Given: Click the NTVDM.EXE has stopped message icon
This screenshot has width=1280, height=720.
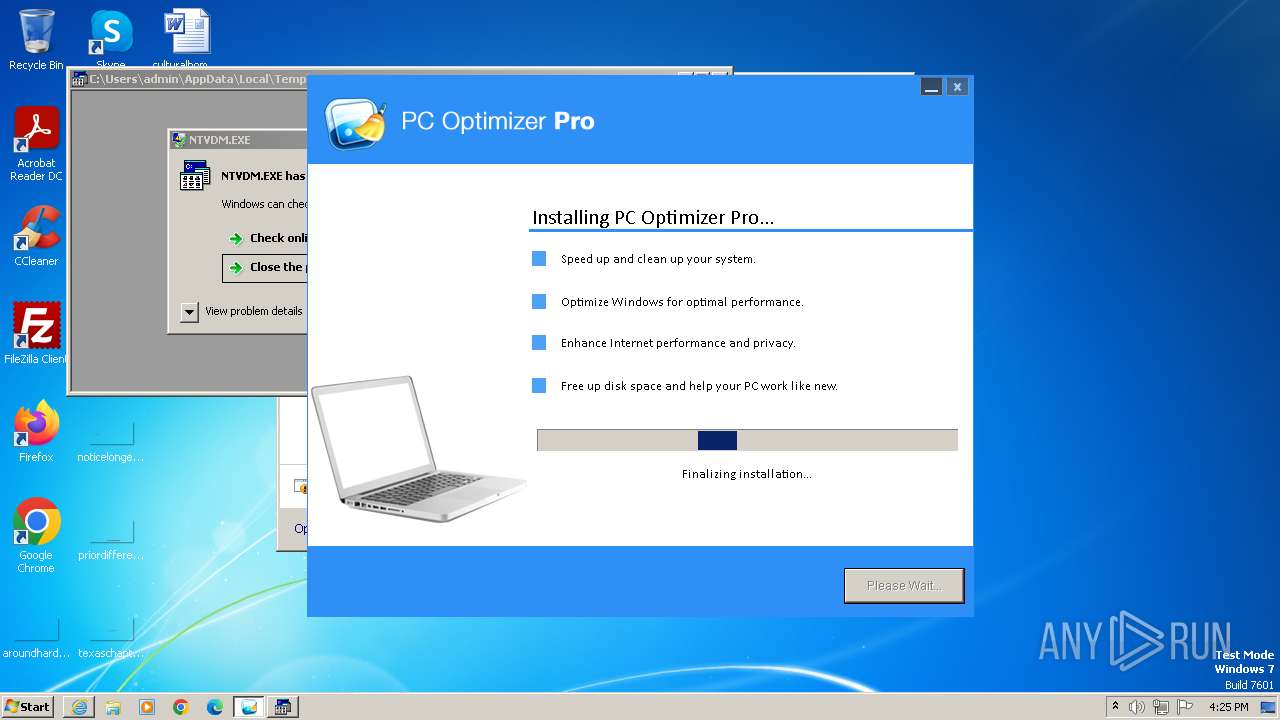Looking at the screenshot, I should pyautogui.click(x=195, y=177).
